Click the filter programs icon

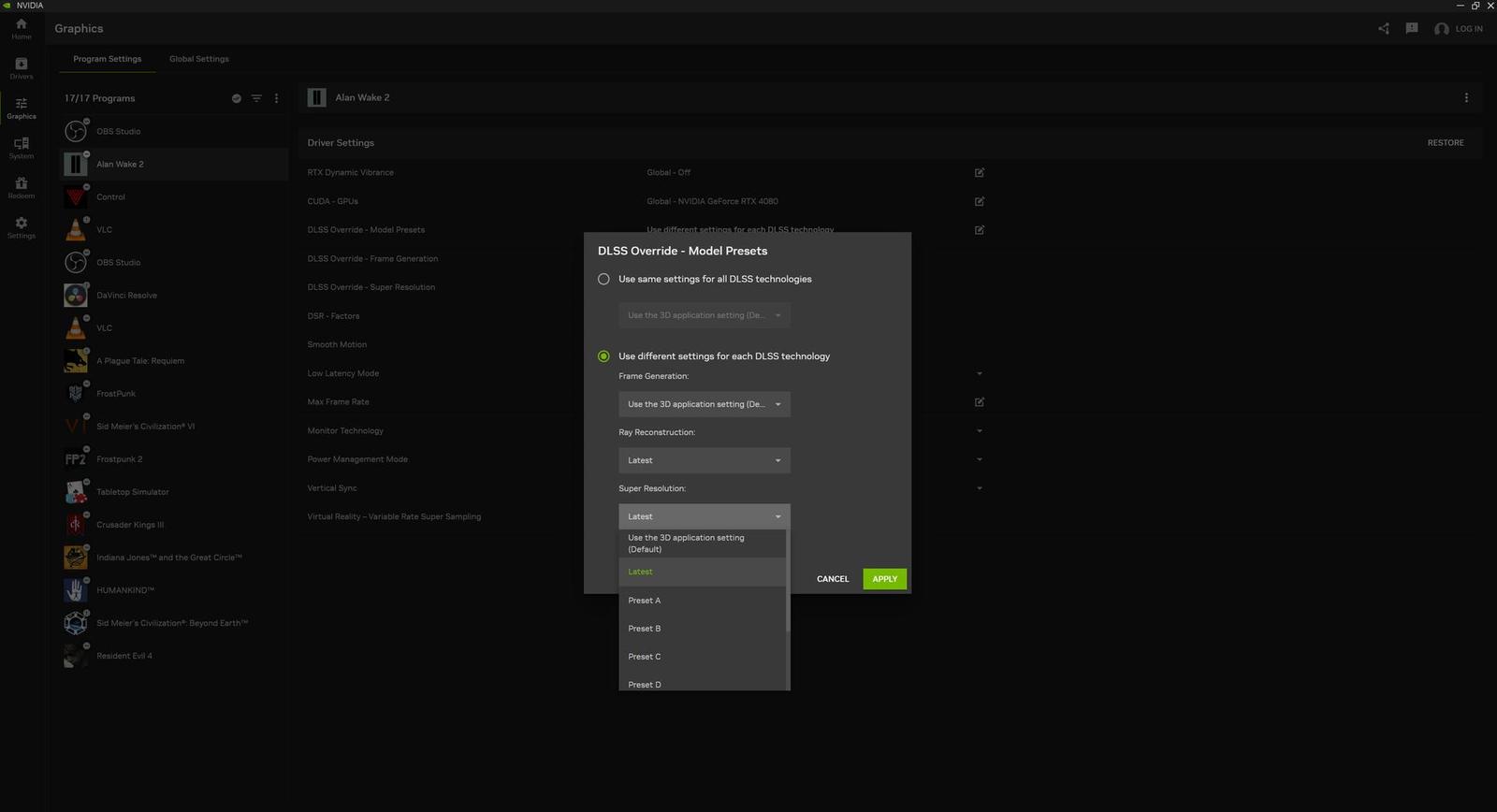[256, 98]
